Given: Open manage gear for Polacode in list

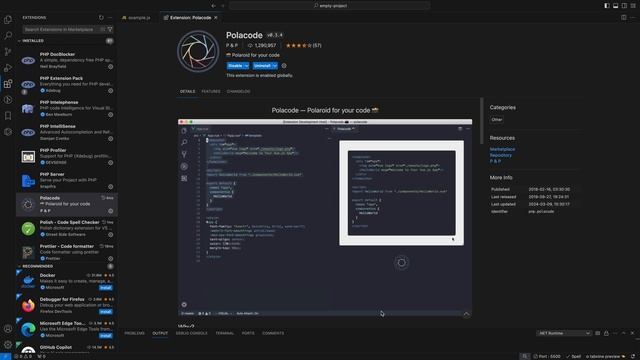Looking at the screenshot, I should (110, 211).
